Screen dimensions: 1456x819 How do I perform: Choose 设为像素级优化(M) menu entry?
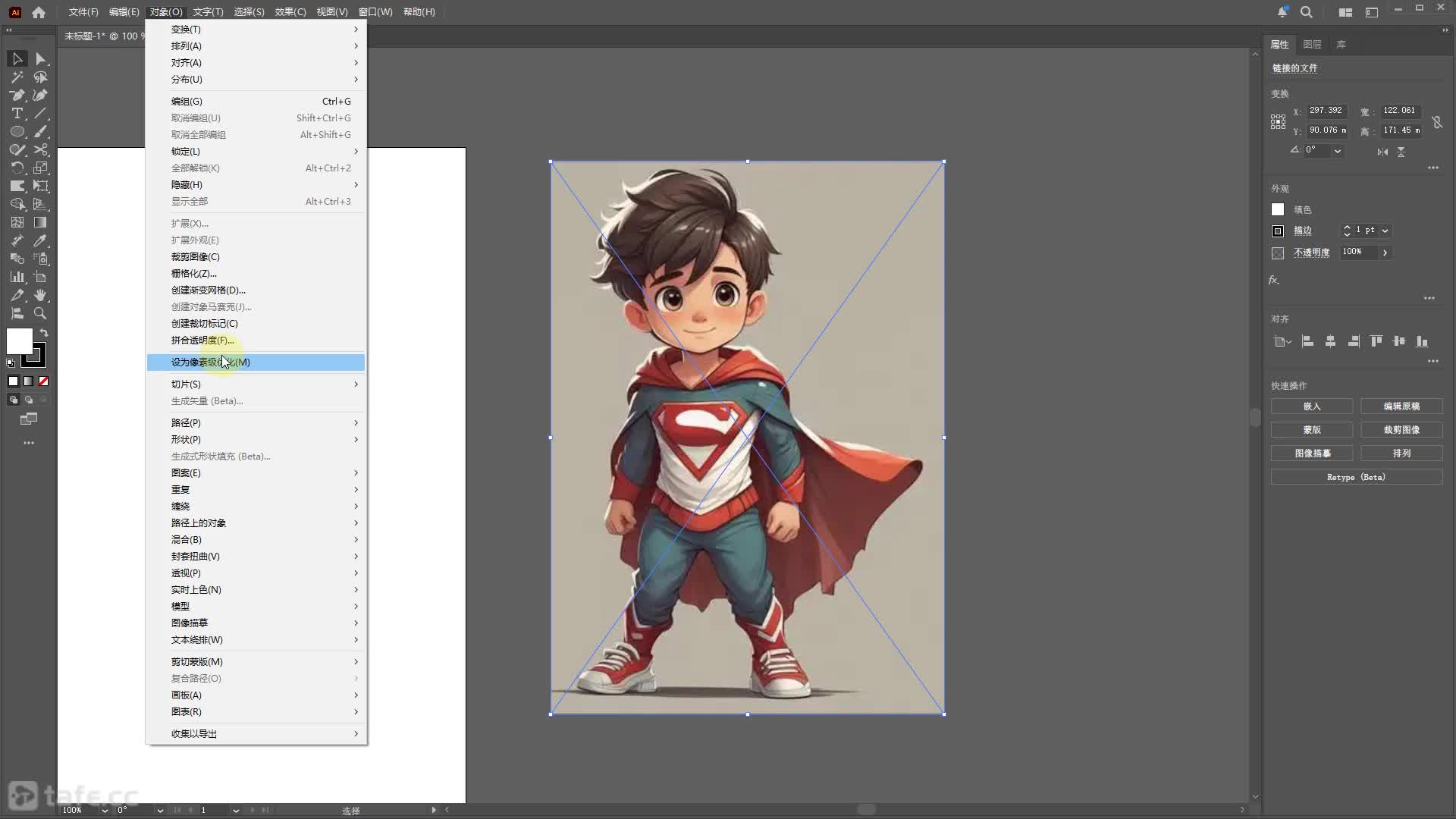256,362
